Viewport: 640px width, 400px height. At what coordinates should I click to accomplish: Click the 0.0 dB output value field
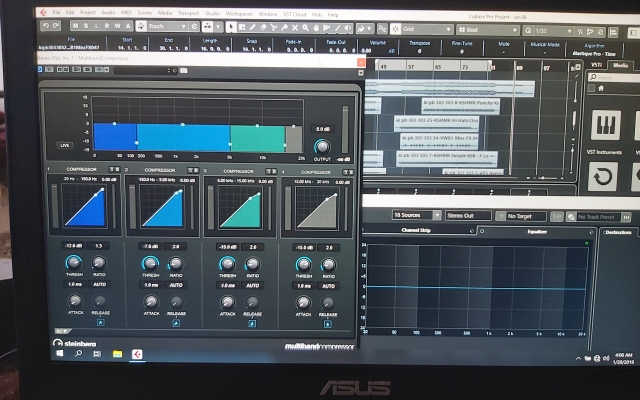coord(322,129)
